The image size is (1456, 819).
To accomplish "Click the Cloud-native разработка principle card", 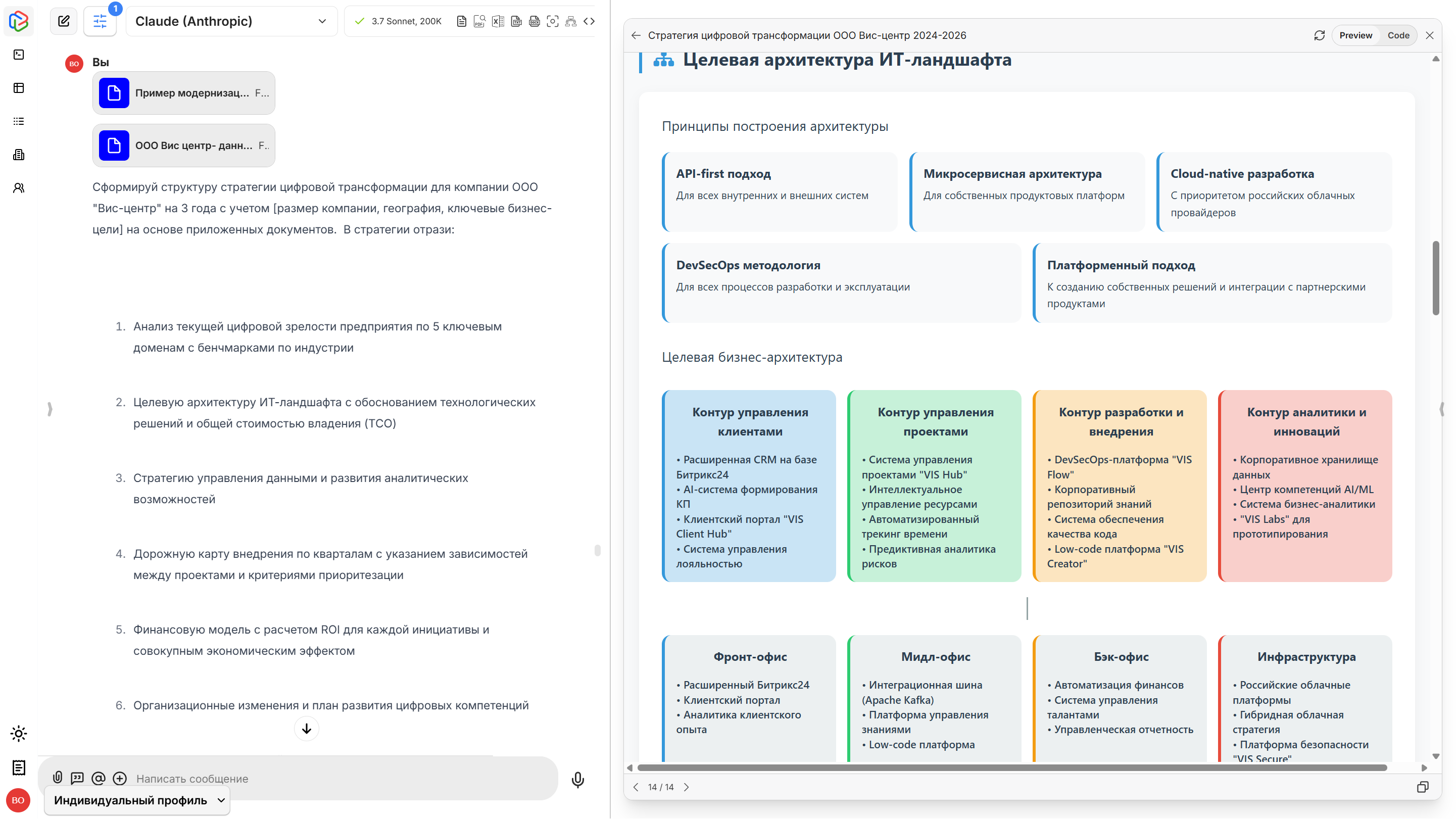I will 1275,191.
